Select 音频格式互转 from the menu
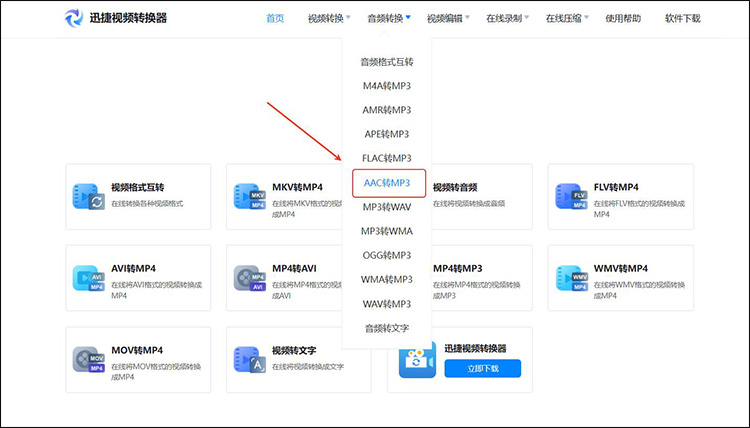This screenshot has height=428, width=750. (x=386, y=62)
